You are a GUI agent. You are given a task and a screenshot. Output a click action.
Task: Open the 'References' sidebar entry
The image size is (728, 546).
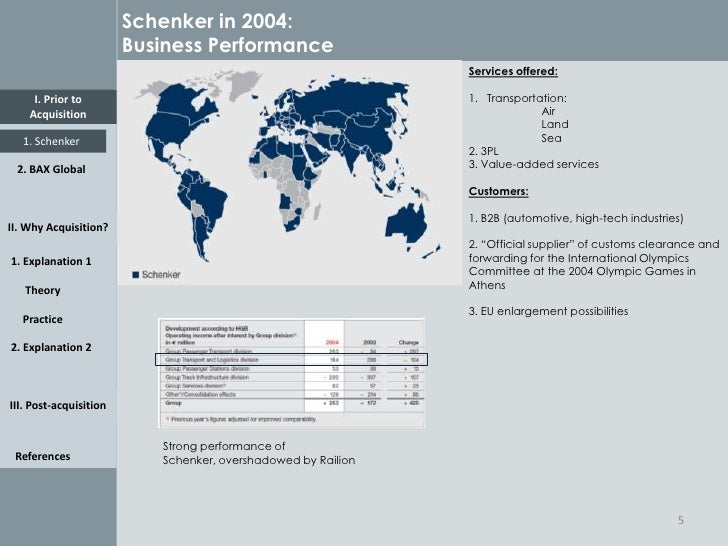click(x=43, y=456)
